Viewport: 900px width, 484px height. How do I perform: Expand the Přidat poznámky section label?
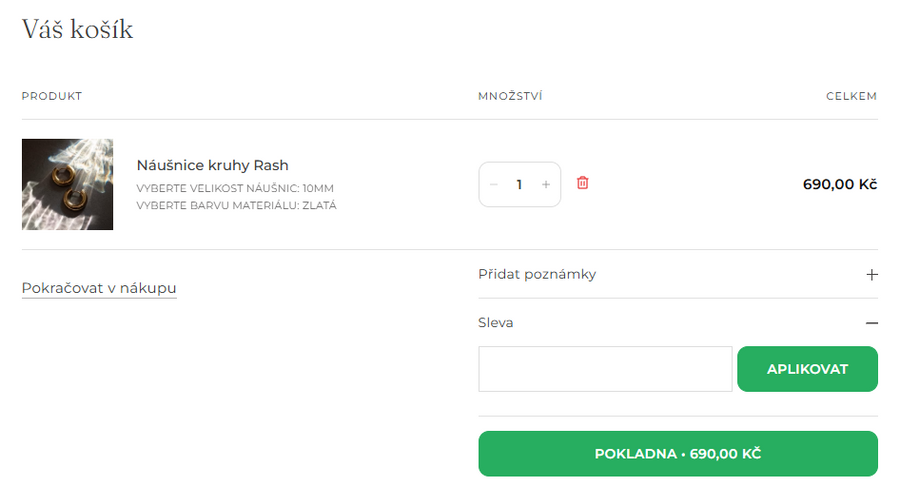pos(537,274)
